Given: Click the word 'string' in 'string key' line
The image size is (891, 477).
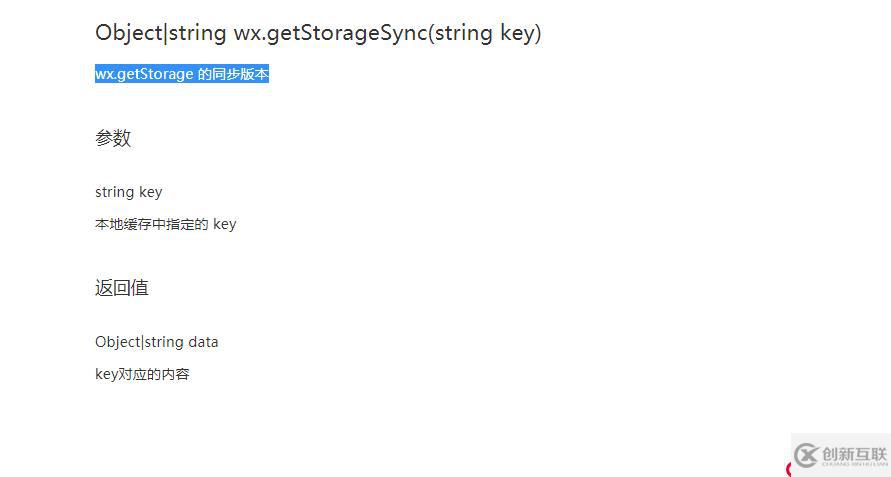Looking at the screenshot, I should pyautogui.click(x=115, y=192).
